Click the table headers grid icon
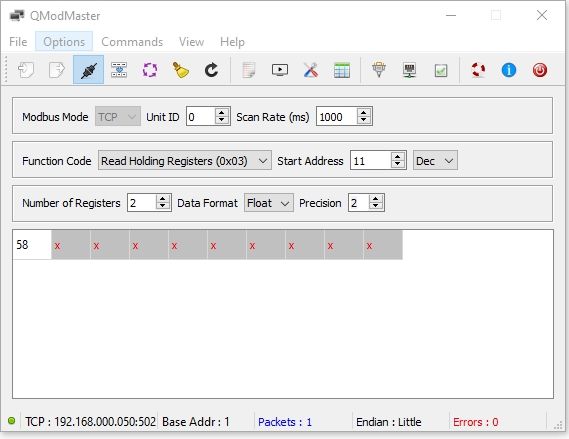569x439 pixels. coord(341,70)
